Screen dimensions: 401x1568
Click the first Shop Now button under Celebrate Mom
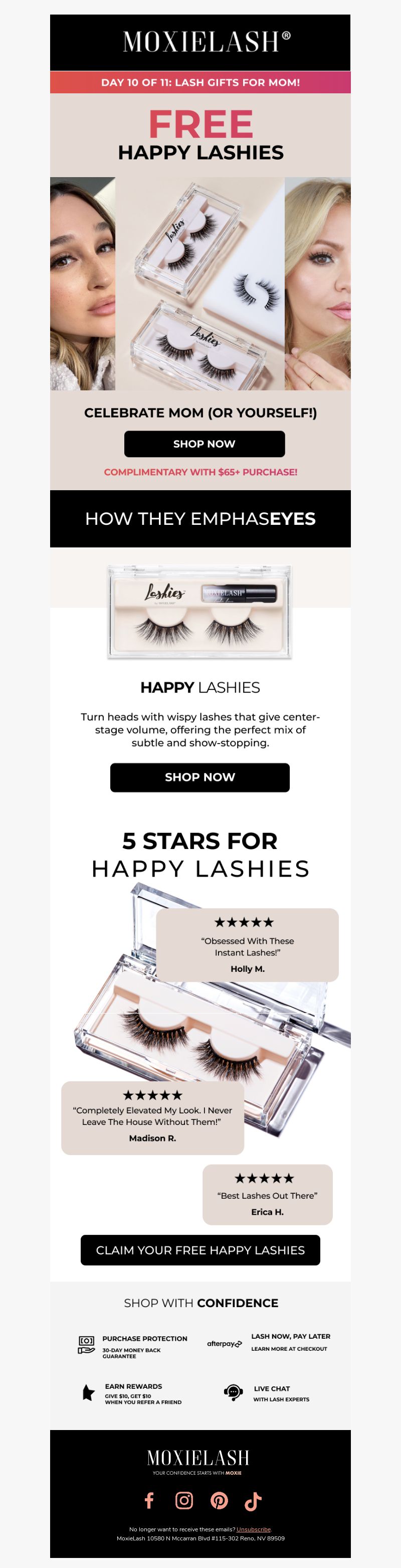pos(205,444)
